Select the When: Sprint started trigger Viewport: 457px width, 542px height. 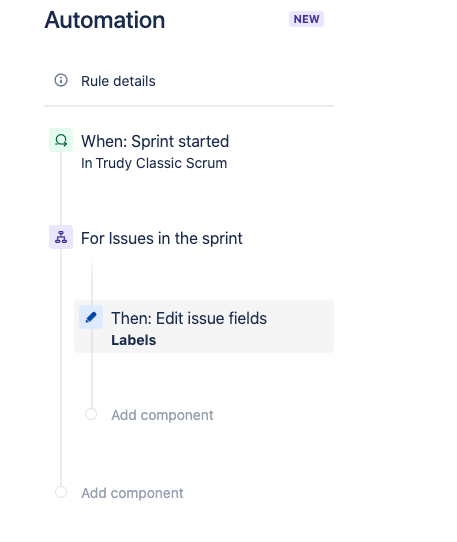pos(155,141)
